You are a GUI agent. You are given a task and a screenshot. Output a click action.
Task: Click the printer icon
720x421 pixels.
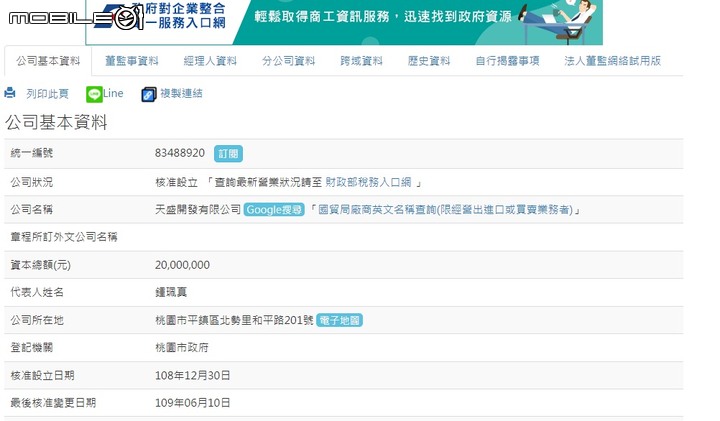point(10,93)
